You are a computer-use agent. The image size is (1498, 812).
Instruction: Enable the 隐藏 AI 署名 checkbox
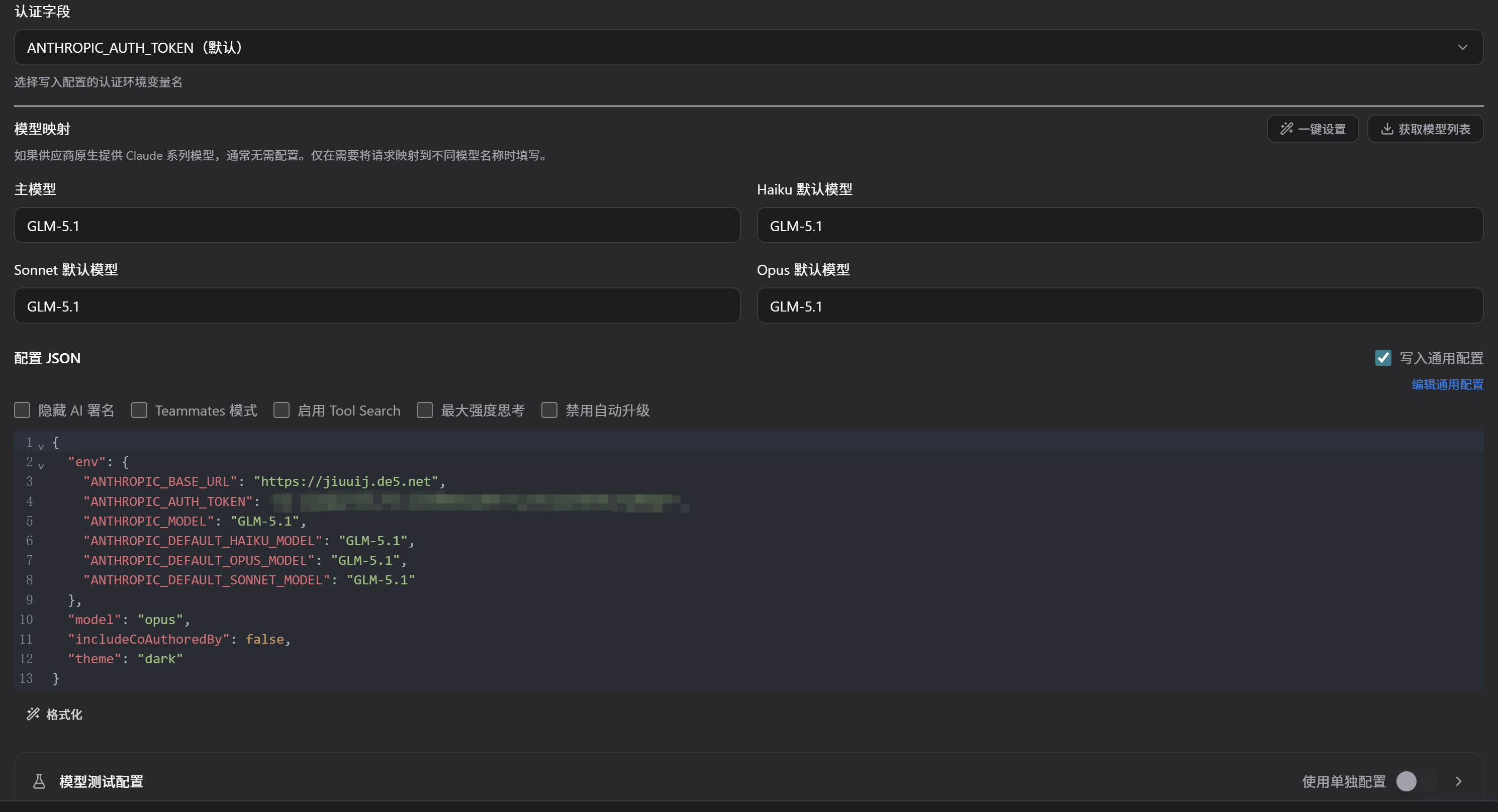click(x=22, y=411)
